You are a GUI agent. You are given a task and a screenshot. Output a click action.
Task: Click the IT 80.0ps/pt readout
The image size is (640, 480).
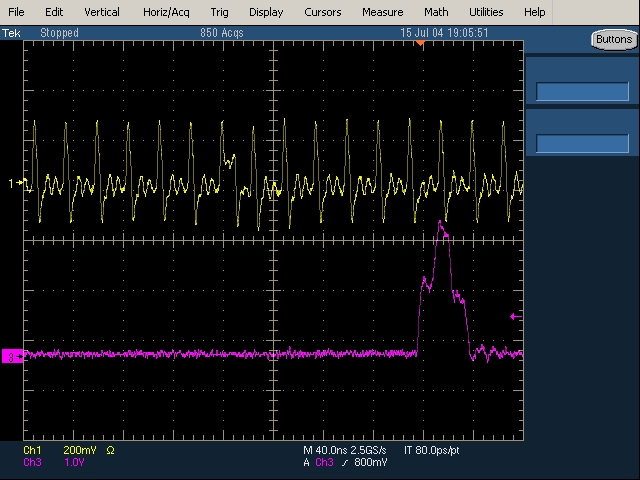pyautogui.click(x=431, y=450)
